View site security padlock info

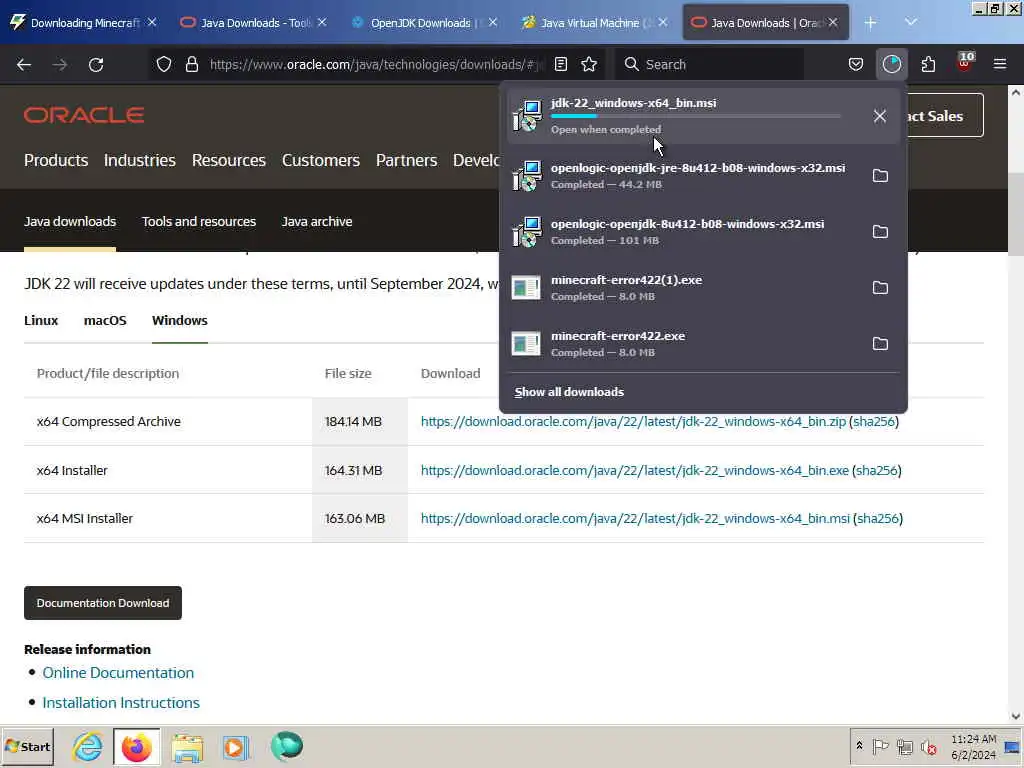pyautogui.click(x=191, y=64)
